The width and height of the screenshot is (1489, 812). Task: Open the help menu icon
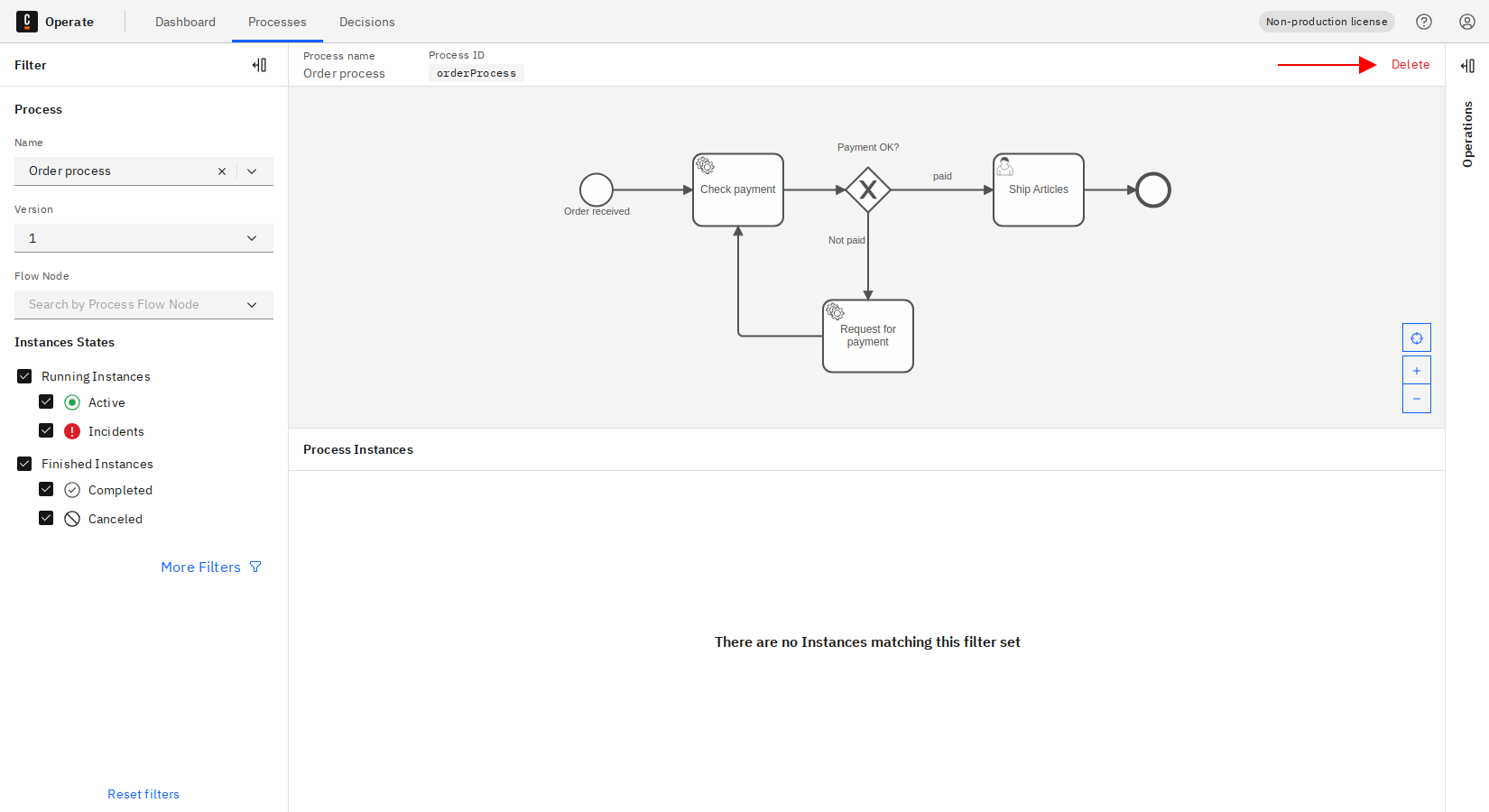(x=1424, y=22)
